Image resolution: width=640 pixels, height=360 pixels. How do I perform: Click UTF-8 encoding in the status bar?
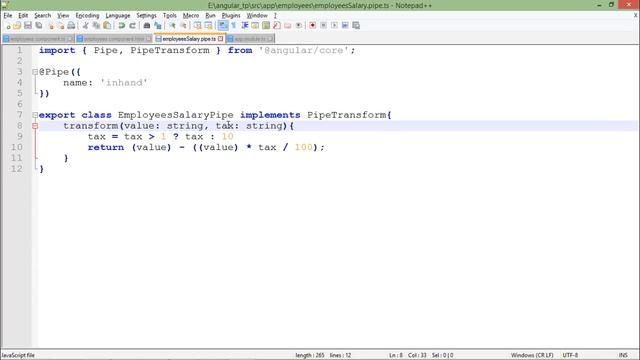570,355
